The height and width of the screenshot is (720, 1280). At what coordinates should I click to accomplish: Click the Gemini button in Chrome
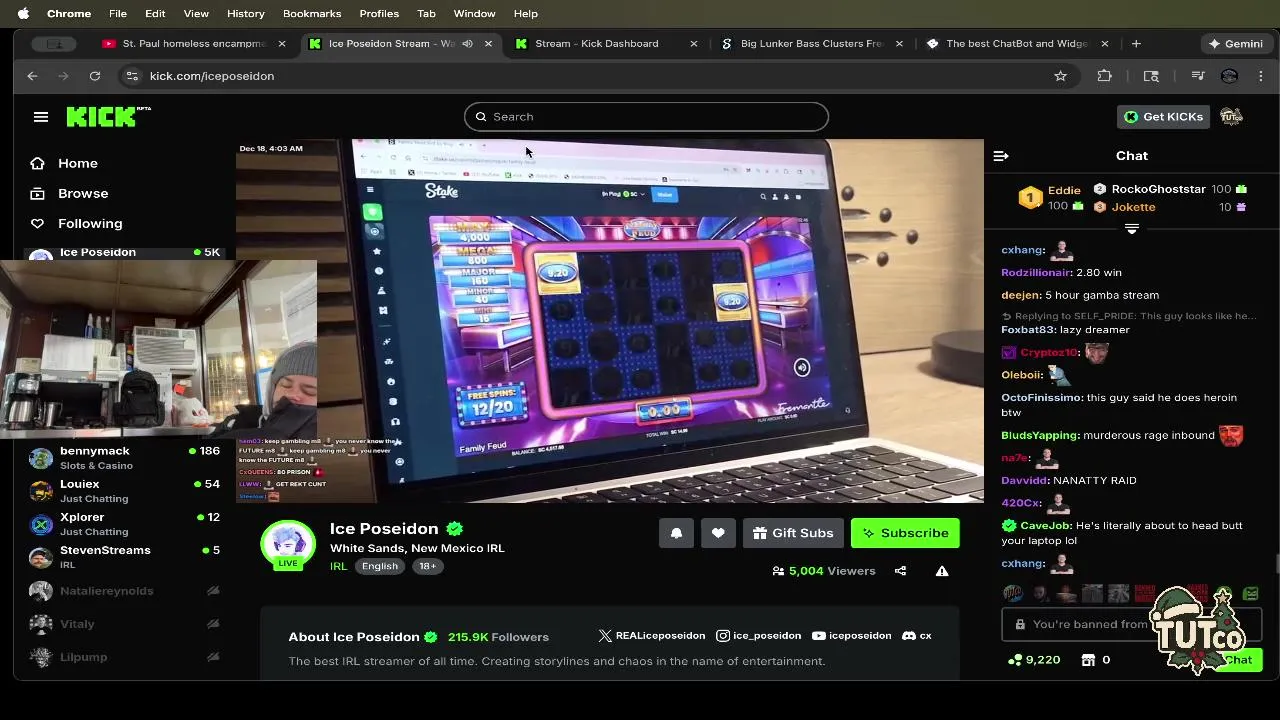tap(1236, 44)
